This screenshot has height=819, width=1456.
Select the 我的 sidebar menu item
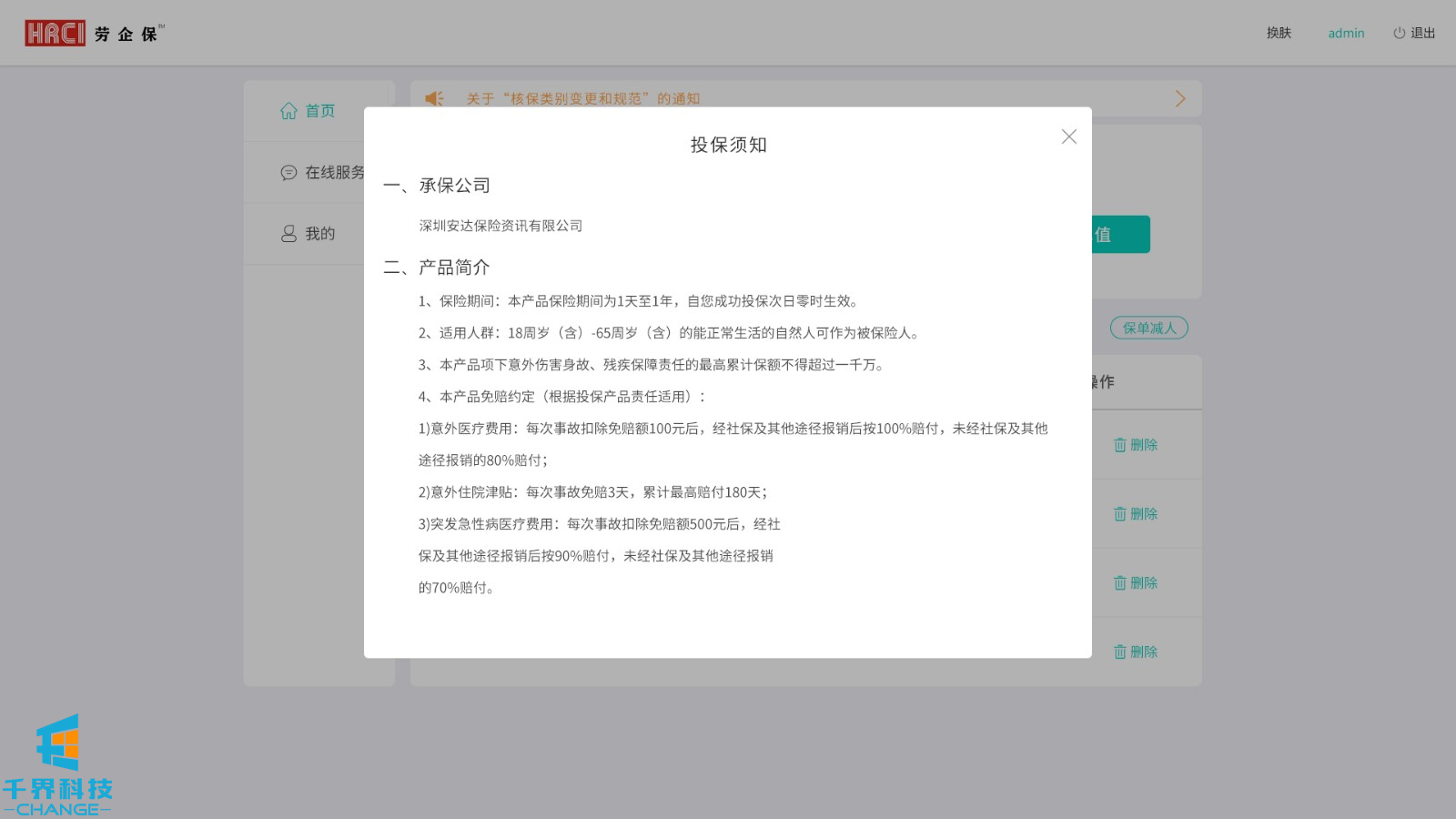pos(319,234)
